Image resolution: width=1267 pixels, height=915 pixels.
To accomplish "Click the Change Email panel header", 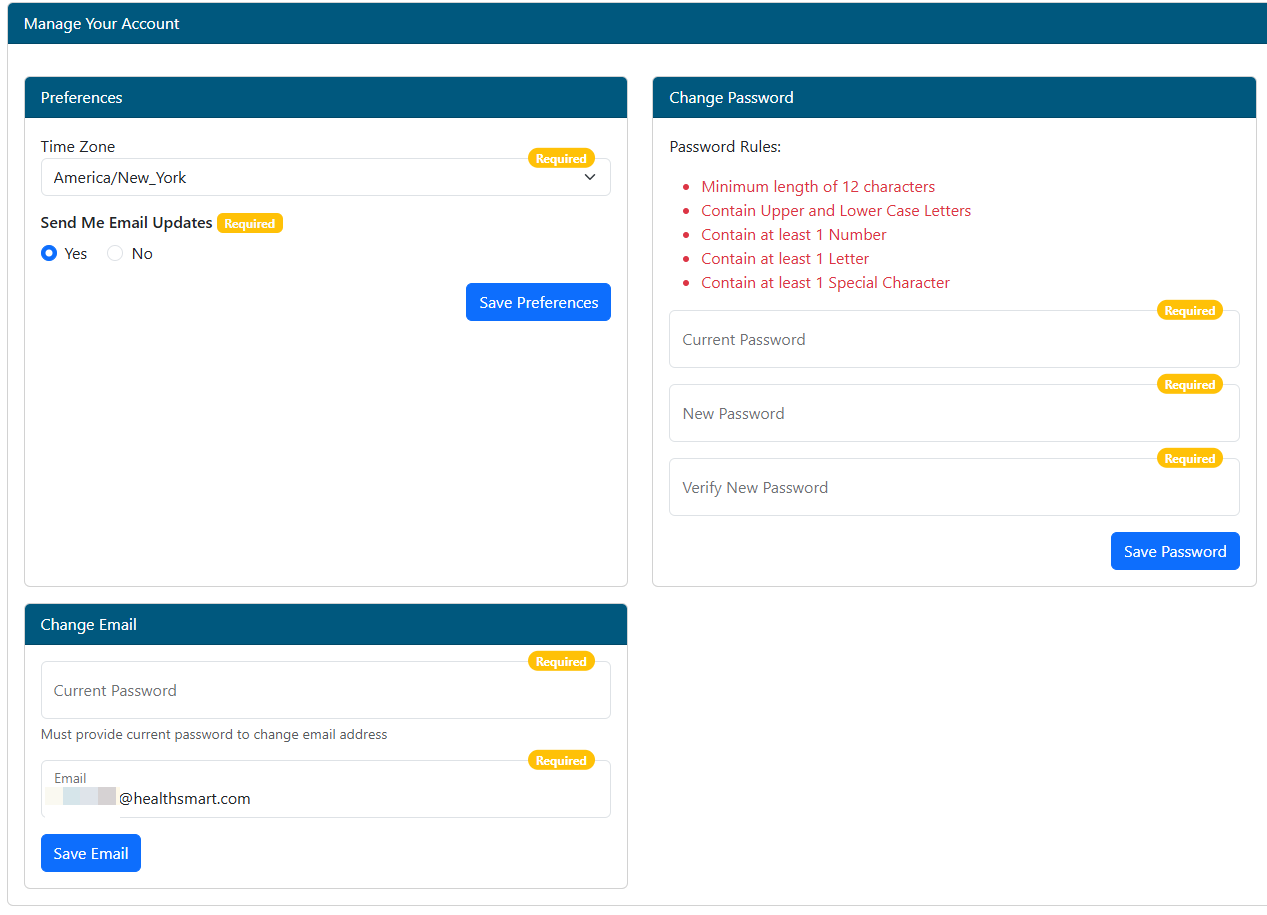I will (x=325, y=625).
